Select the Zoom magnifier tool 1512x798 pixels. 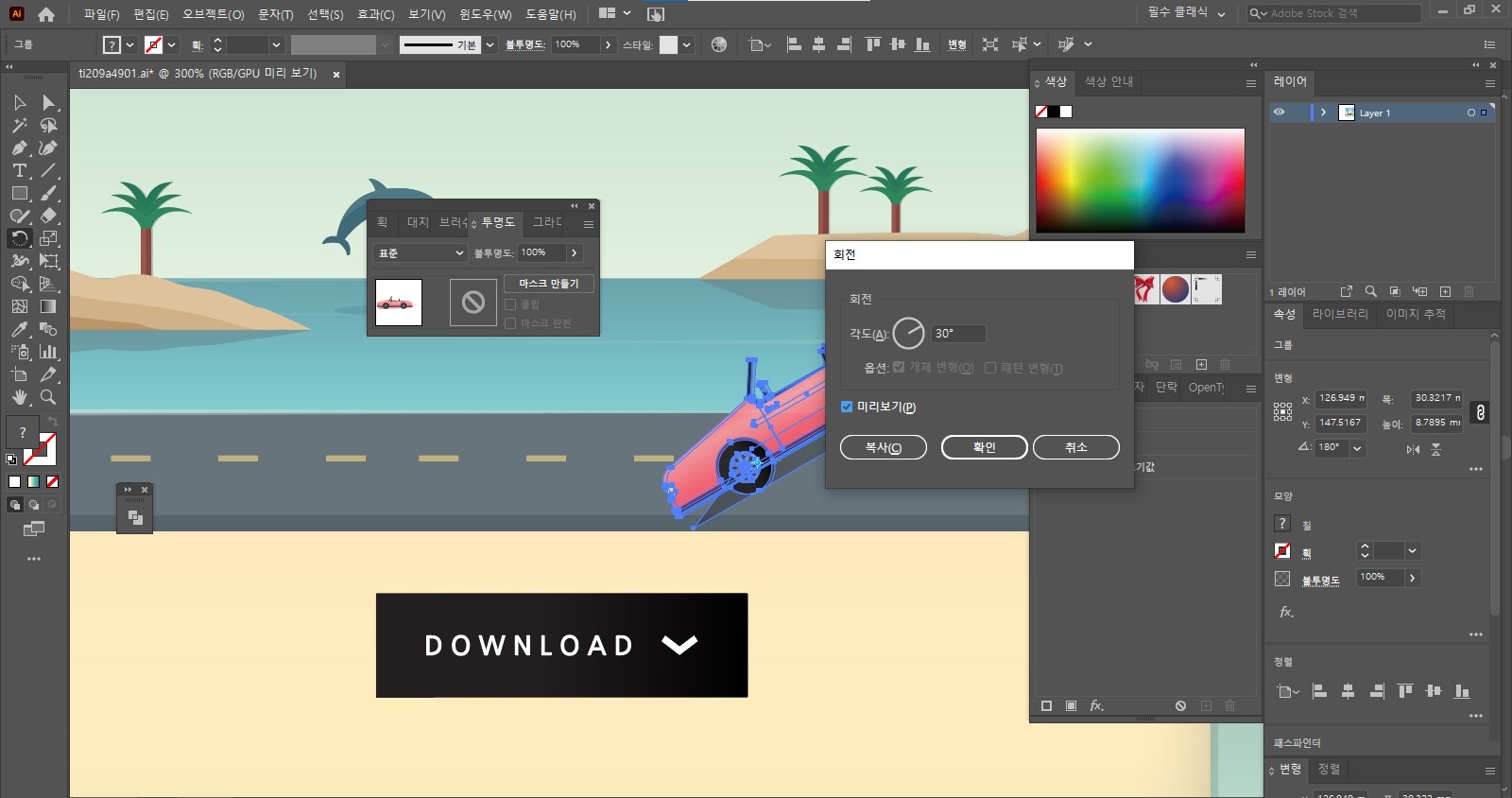pos(48,397)
